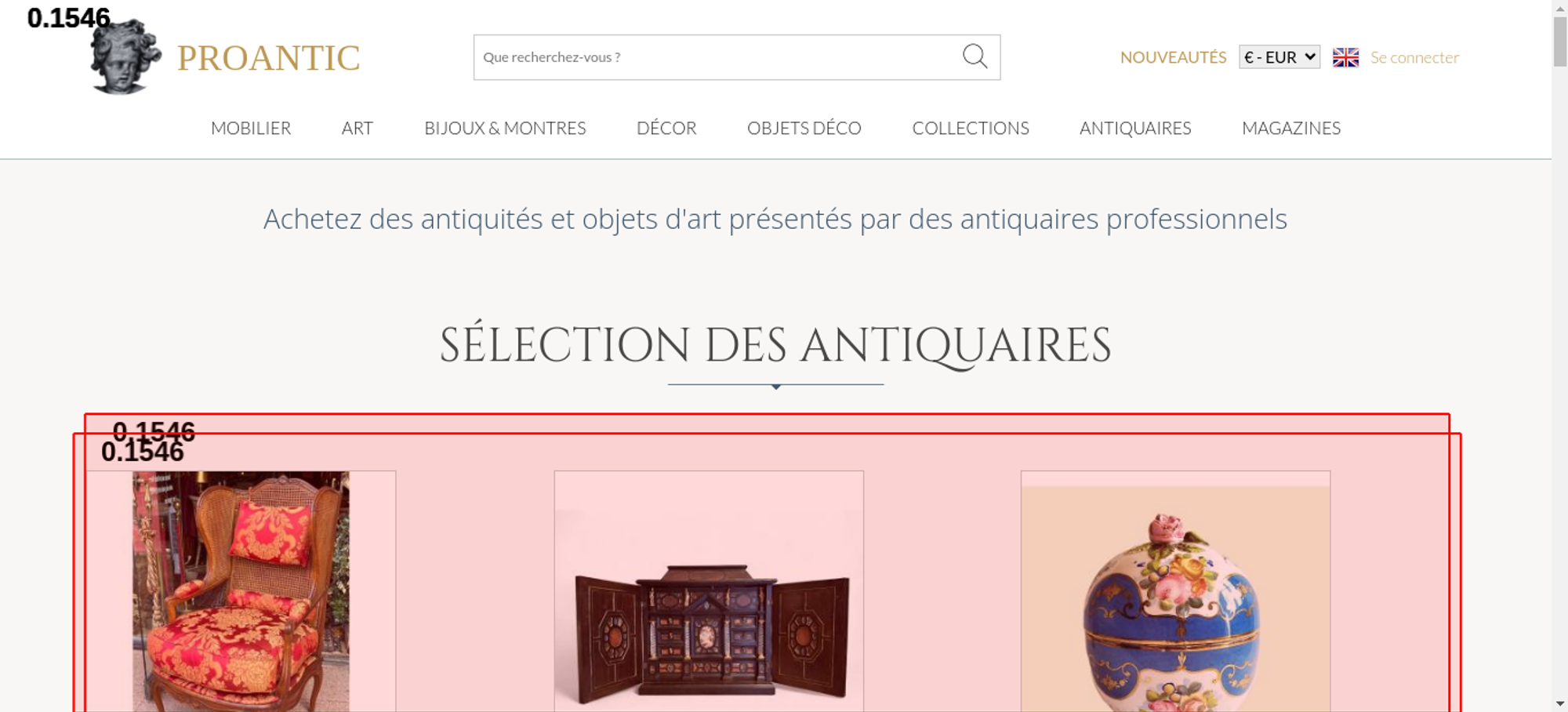This screenshot has height=712, width=1568.
Task: Click the Proantic cherub head logo
Action: click(x=125, y=56)
